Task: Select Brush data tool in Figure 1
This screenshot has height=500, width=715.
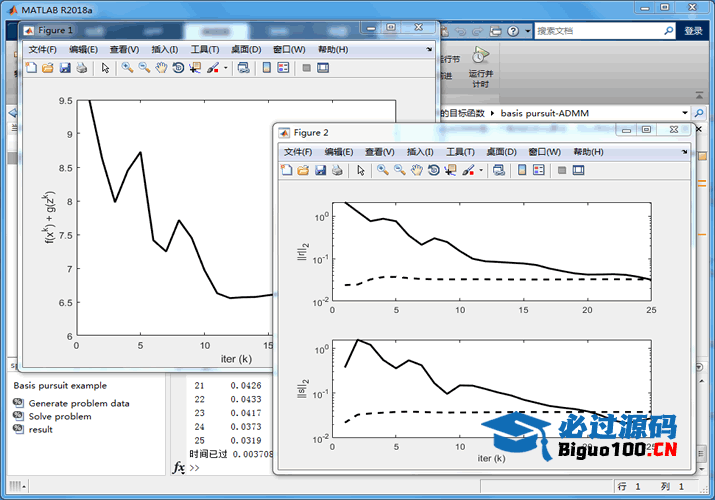Action: (213, 68)
